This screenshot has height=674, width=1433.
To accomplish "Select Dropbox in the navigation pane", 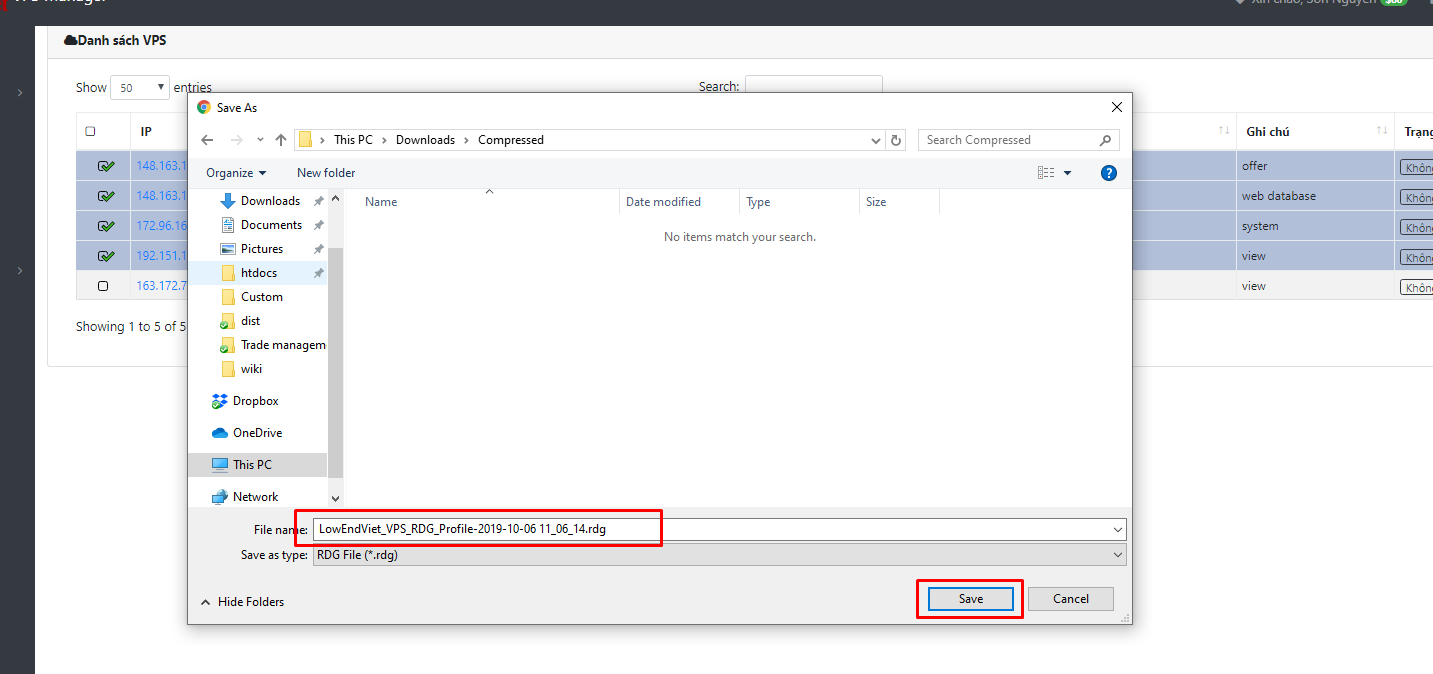I will [255, 401].
